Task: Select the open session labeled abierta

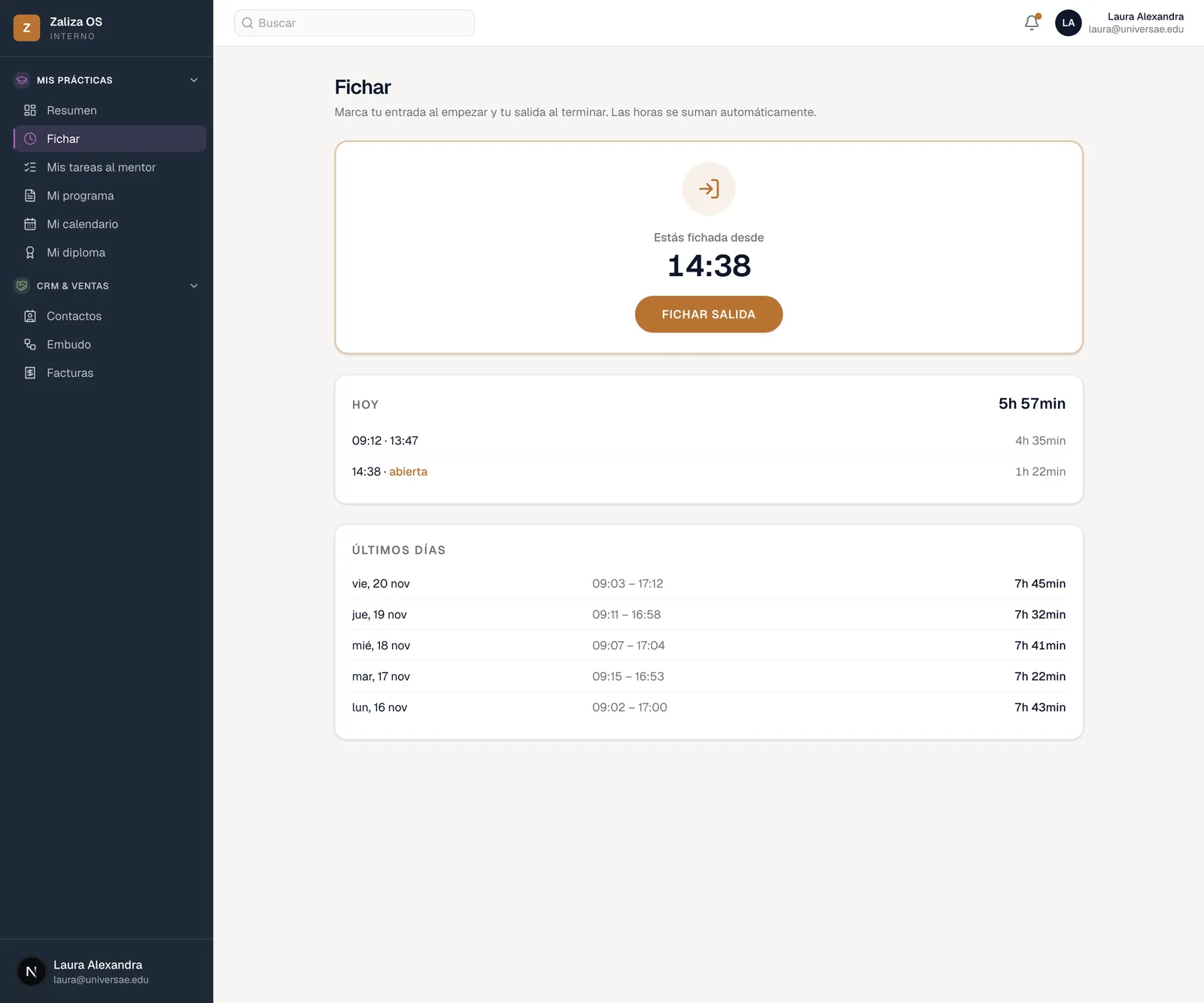Action: pyautogui.click(x=709, y=472)
